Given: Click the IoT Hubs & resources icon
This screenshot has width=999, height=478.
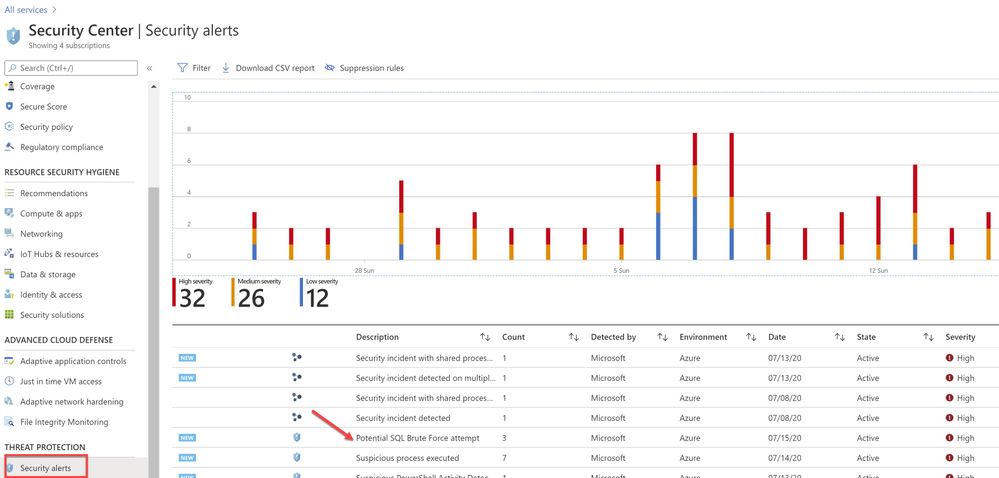Looking at the screenshot, I should coord(9,254).
